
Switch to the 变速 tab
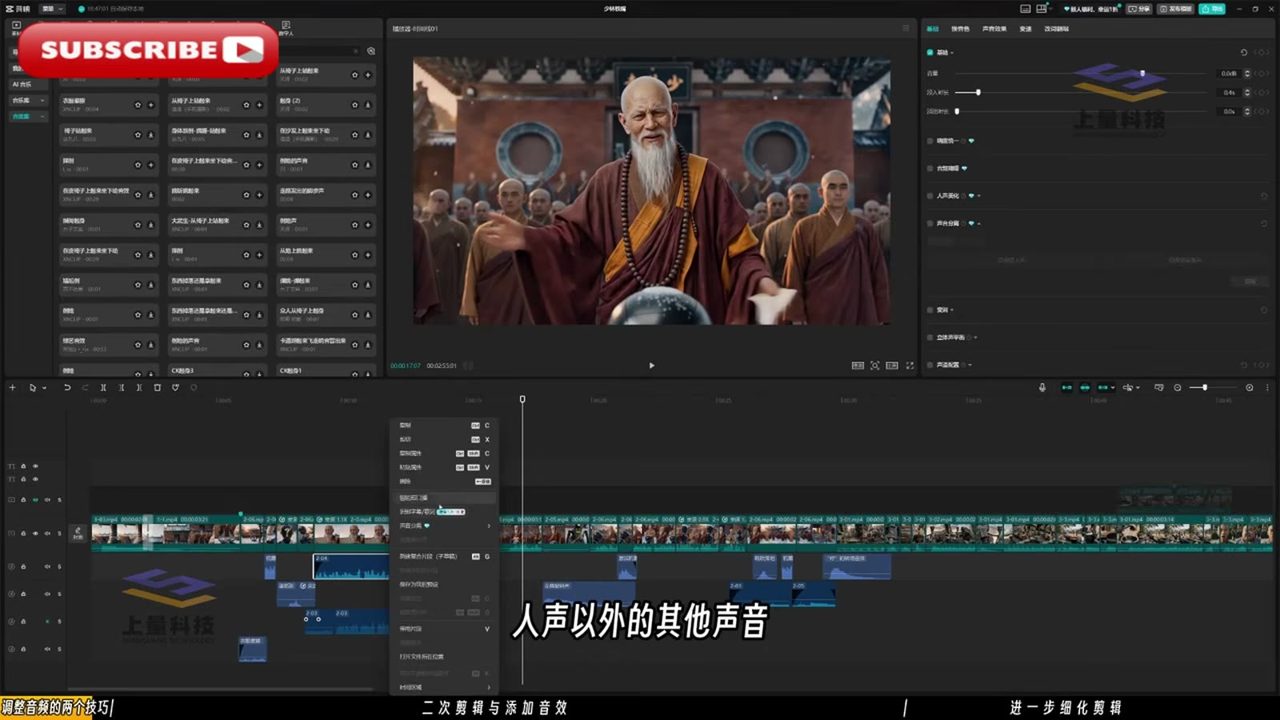[1026, 29]
